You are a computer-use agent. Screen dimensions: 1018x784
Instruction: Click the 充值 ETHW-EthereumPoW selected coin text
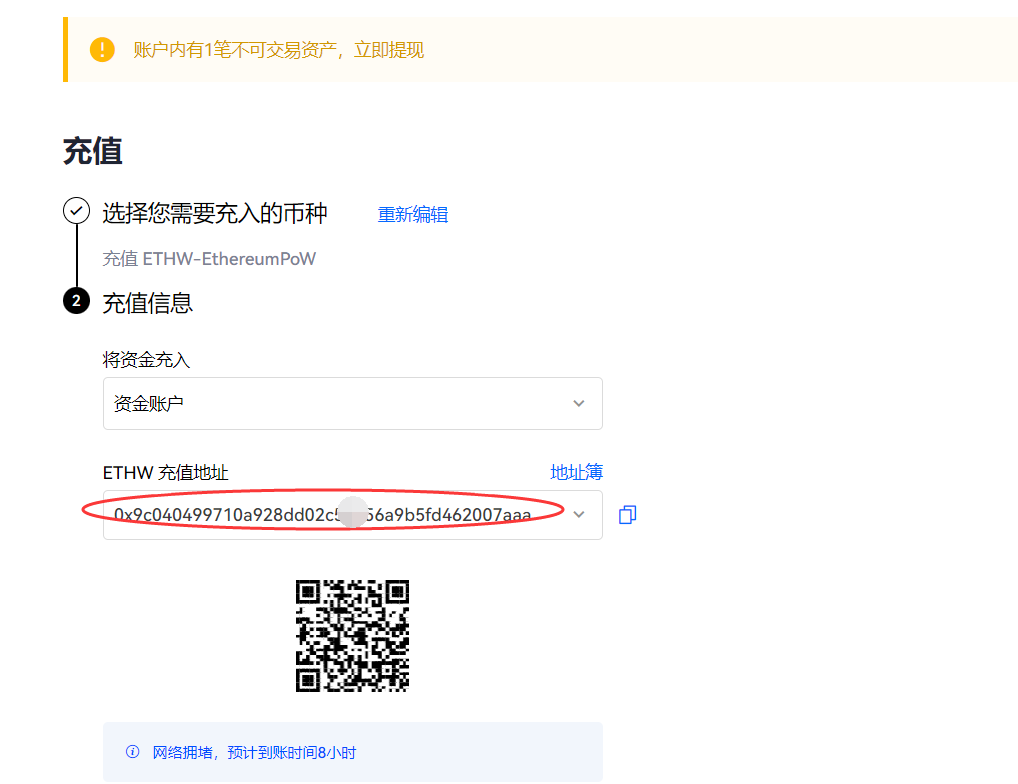[x=209, y=259]
